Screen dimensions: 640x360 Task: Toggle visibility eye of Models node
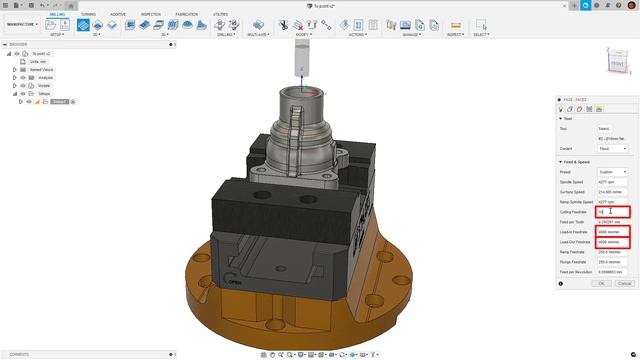coord(23,86)
